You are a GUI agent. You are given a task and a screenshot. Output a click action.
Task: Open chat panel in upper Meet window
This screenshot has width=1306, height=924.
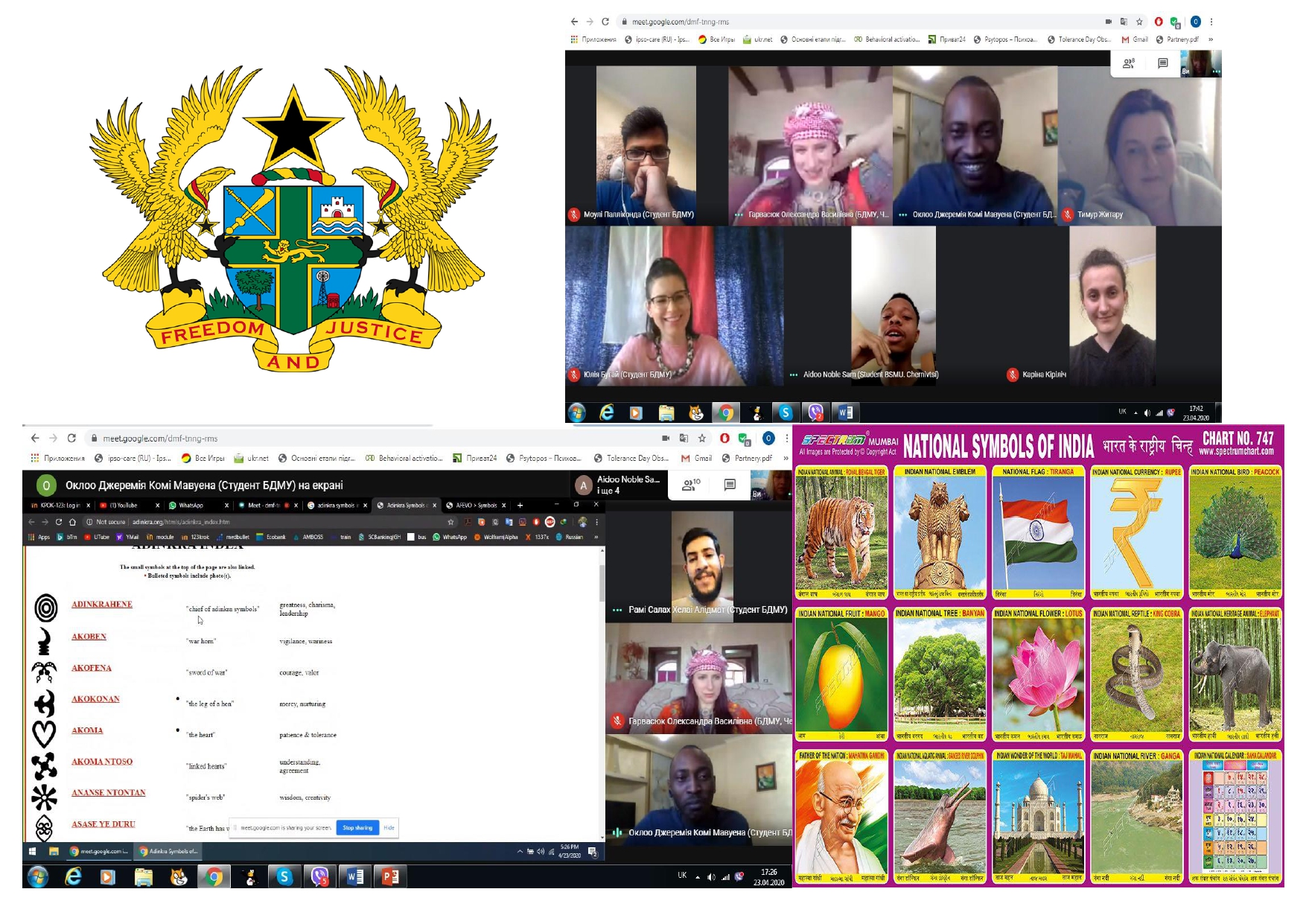(x=1162, y=63)
